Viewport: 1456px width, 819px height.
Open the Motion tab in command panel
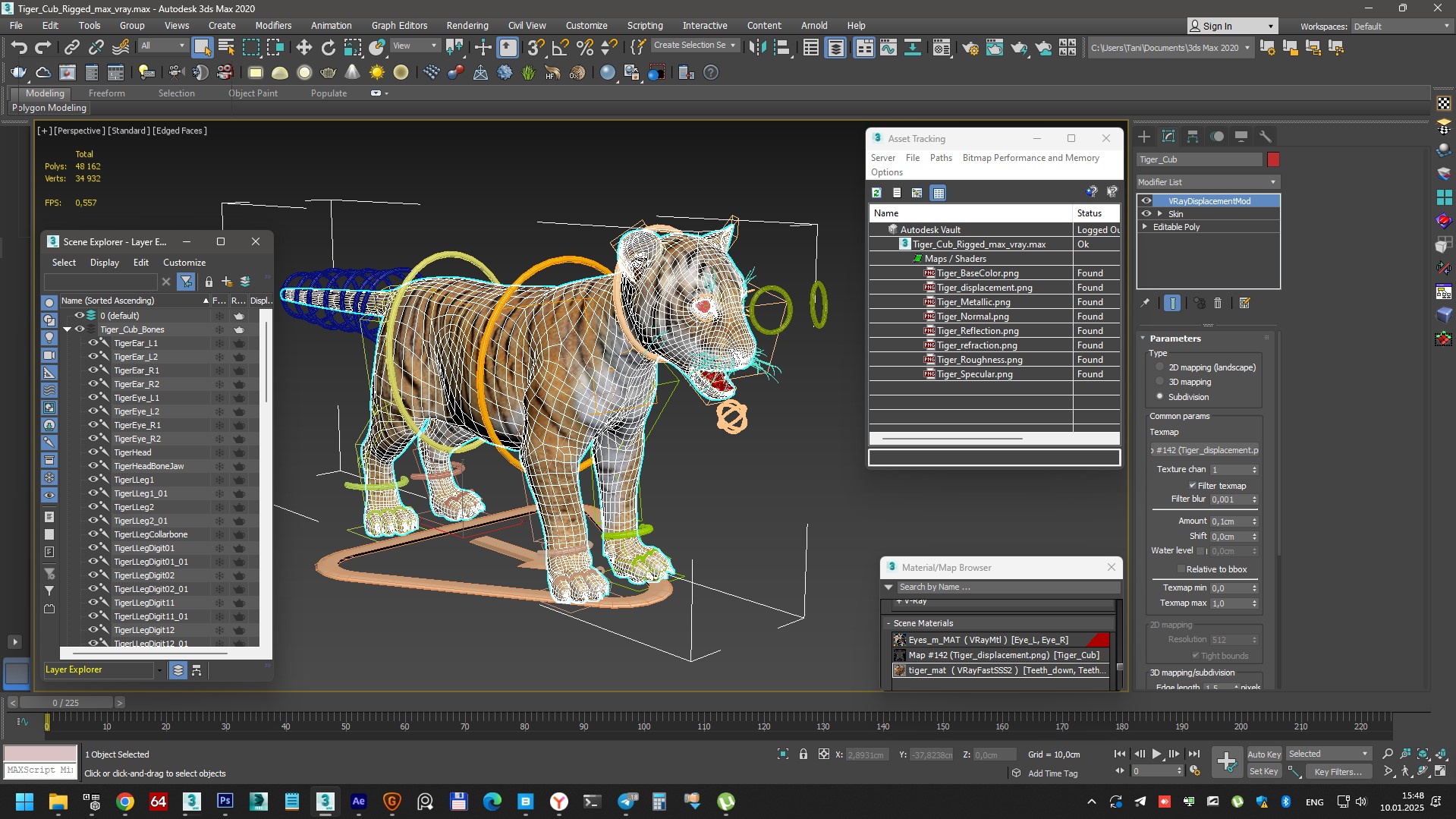click(1217, 137)
